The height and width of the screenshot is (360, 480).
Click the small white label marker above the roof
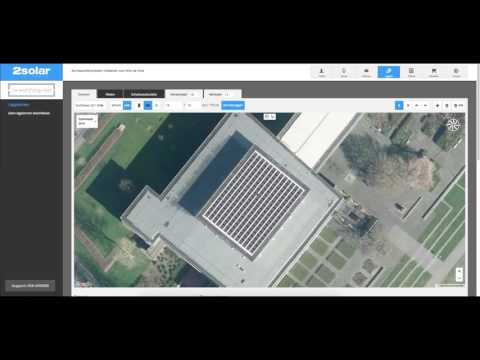point(270,117)
